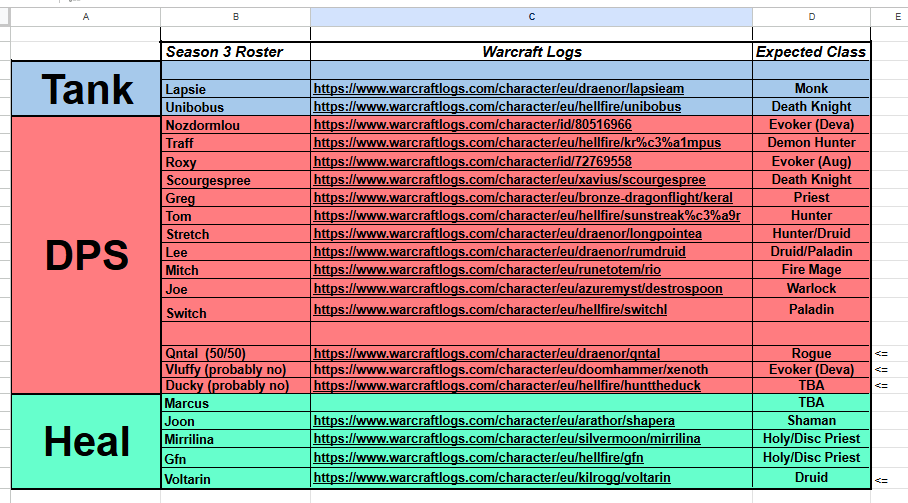Select the Stretch name cell

tap(236, 234)
